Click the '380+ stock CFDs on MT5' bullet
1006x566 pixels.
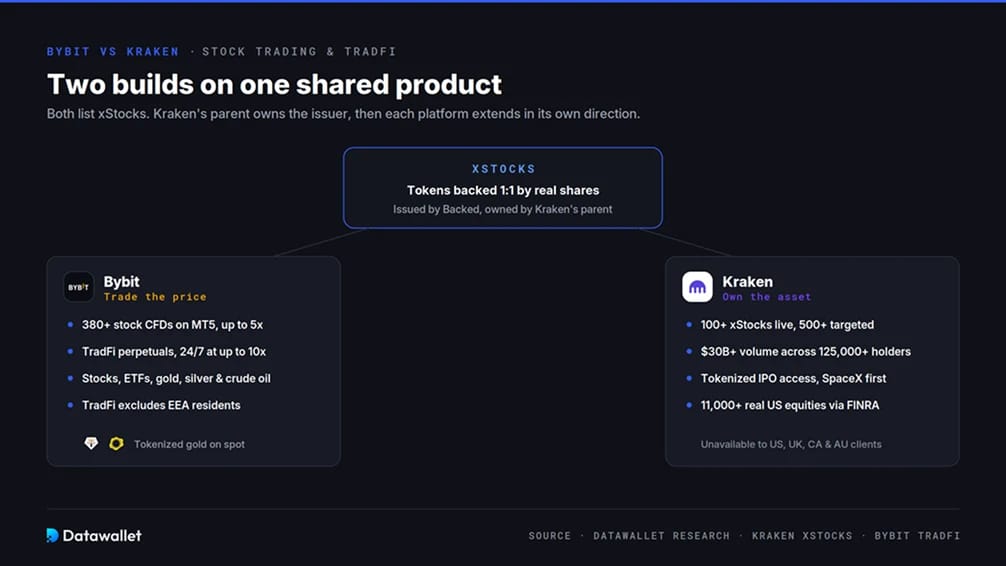[173, 325]
